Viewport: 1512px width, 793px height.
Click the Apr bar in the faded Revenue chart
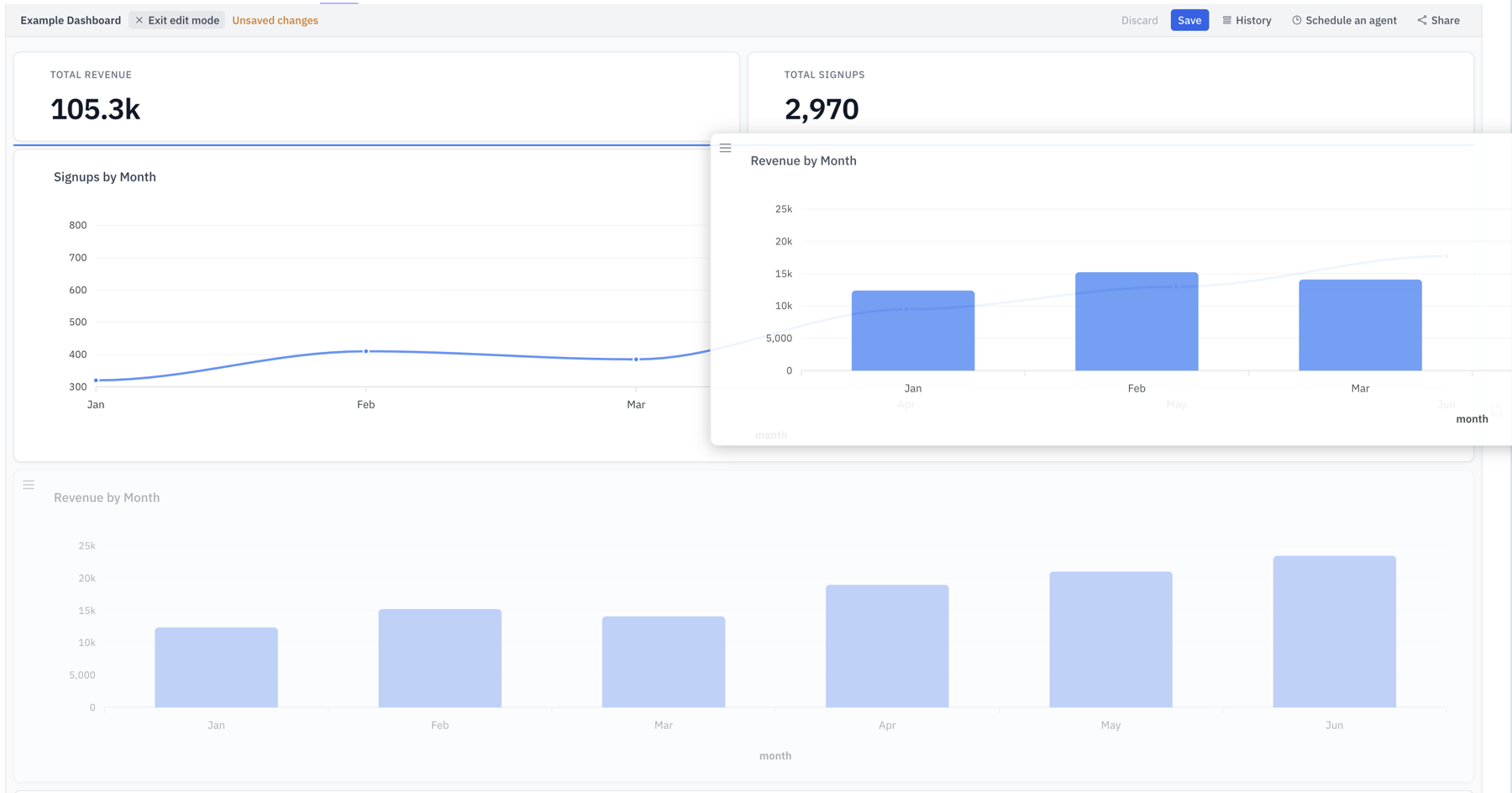click(887, 646)
